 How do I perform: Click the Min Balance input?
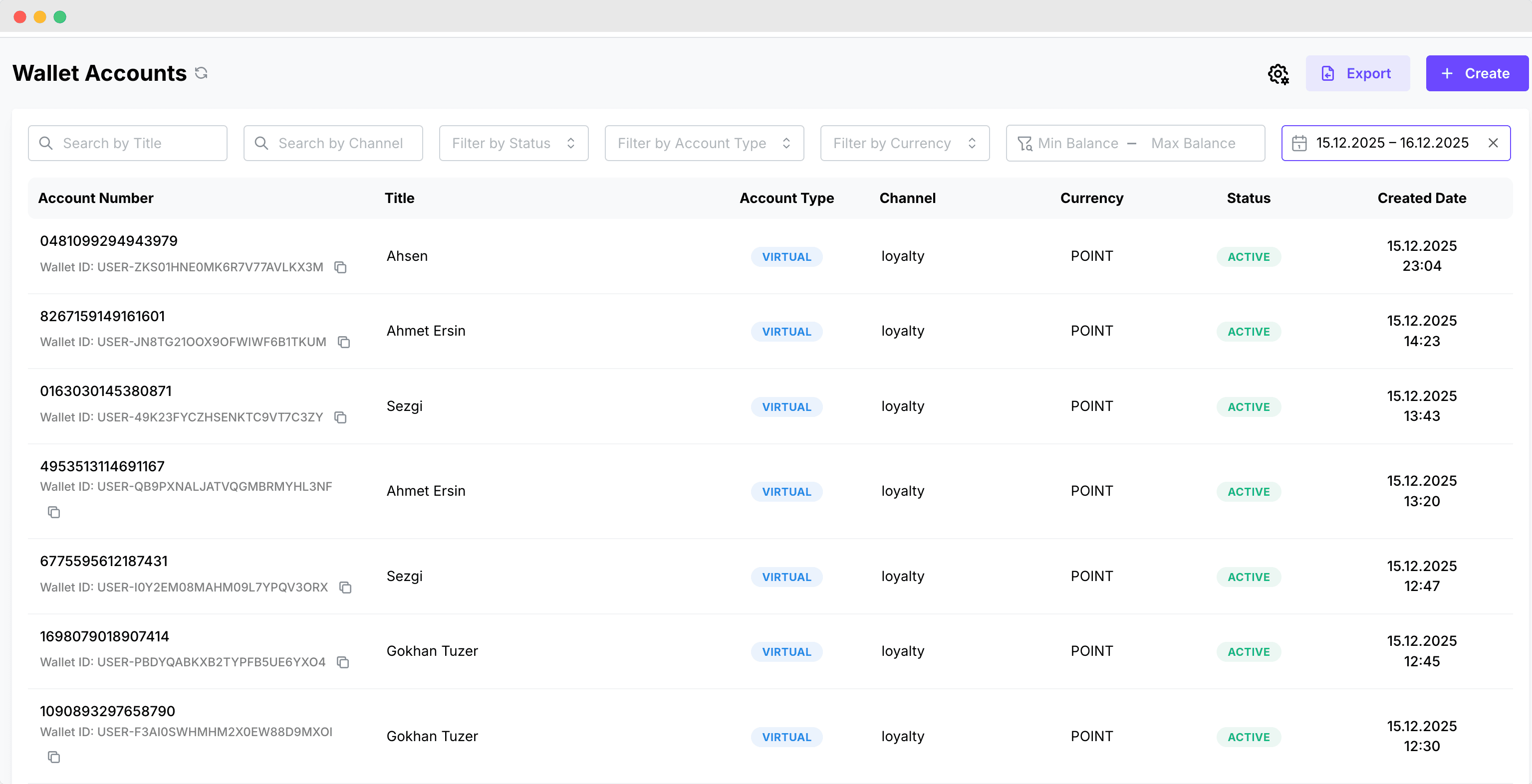coord(1077,143)
